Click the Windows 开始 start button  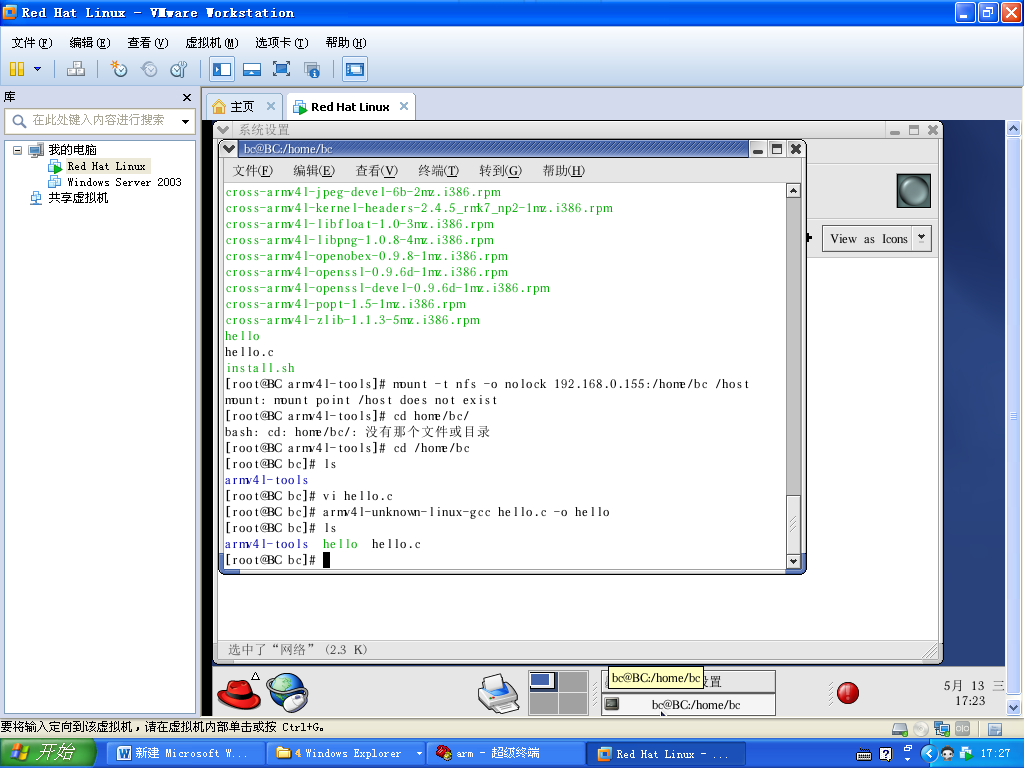[x=48, y=753]
